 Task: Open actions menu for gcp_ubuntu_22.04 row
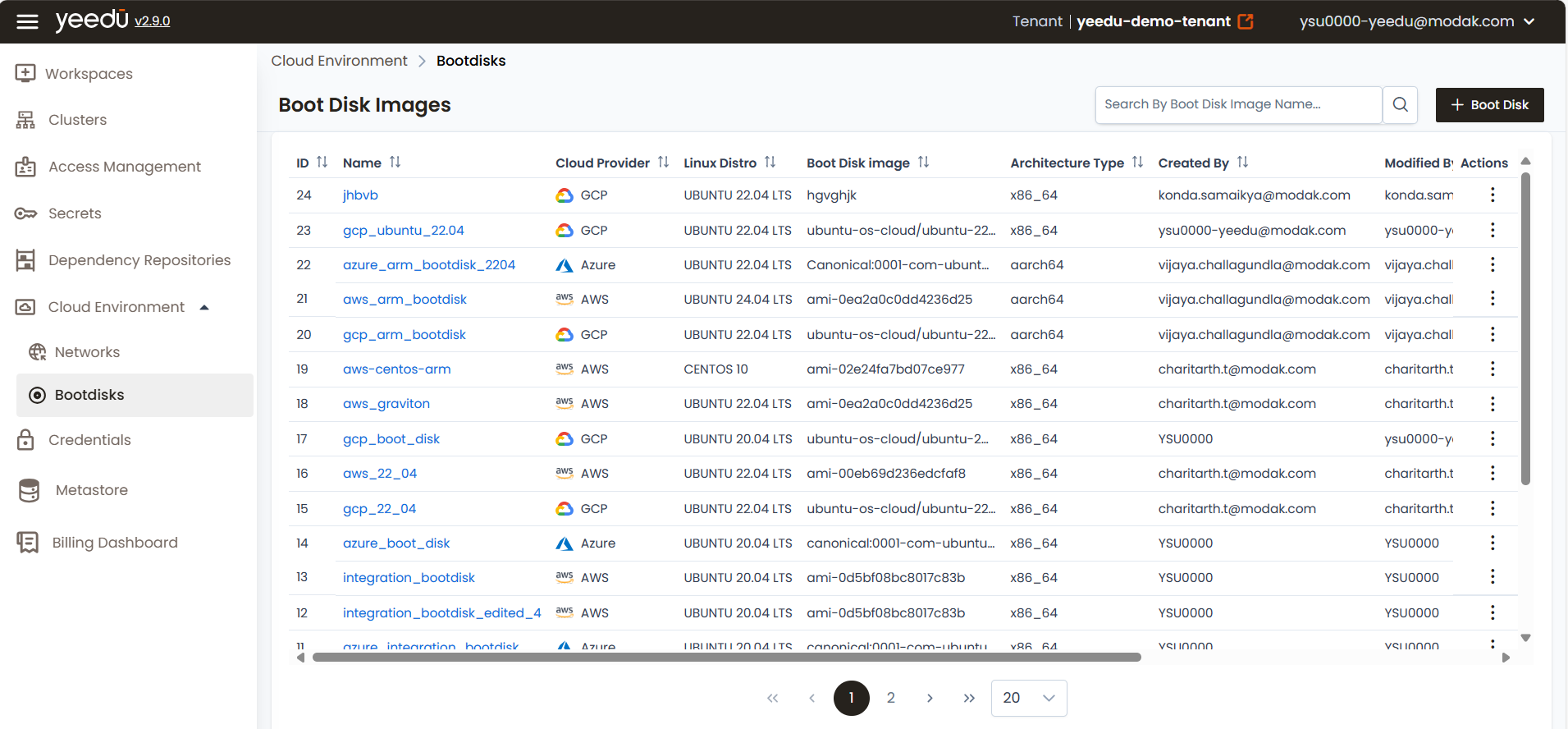click(1493, 230)
